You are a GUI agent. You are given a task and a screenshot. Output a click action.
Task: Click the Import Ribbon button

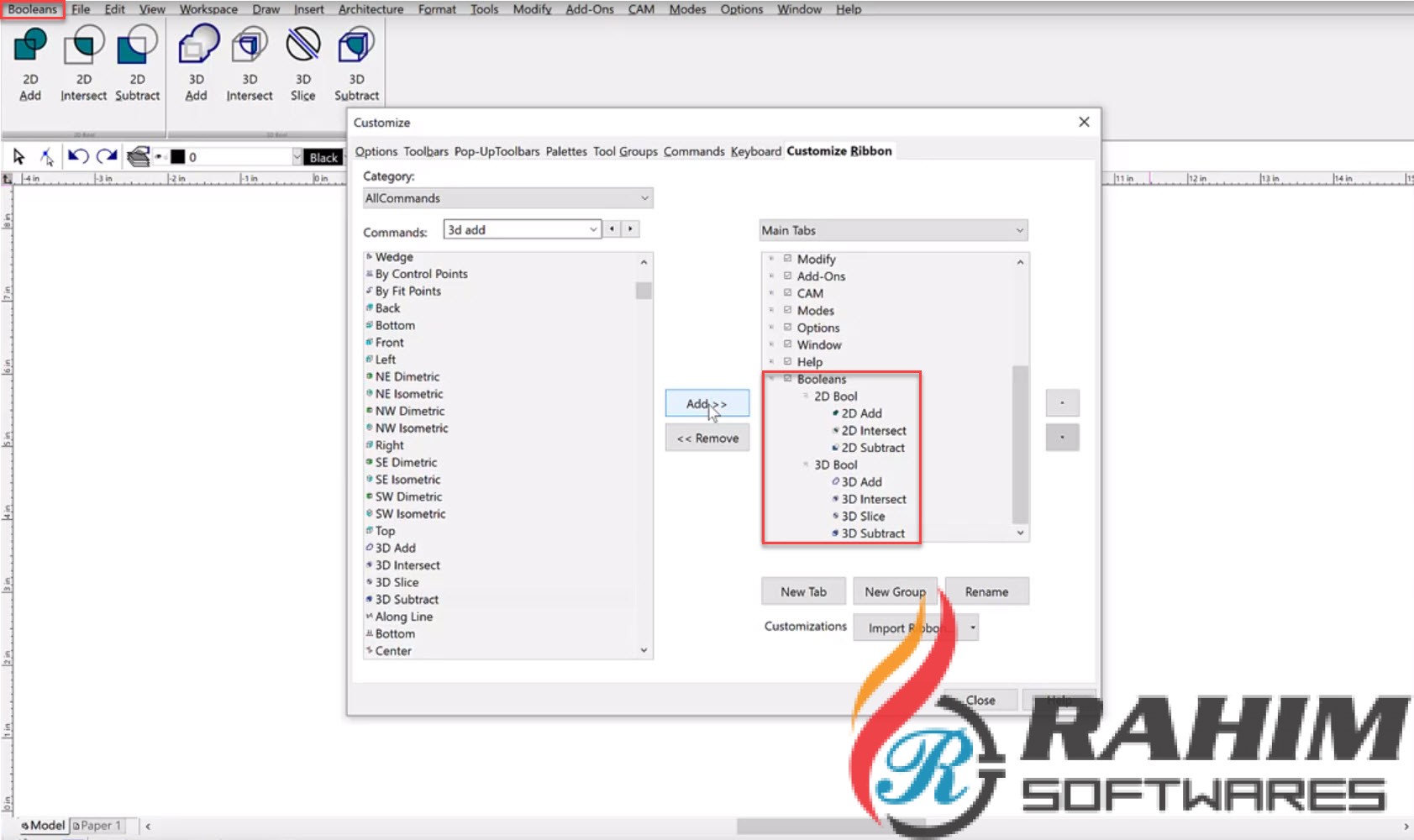[909, 627]
